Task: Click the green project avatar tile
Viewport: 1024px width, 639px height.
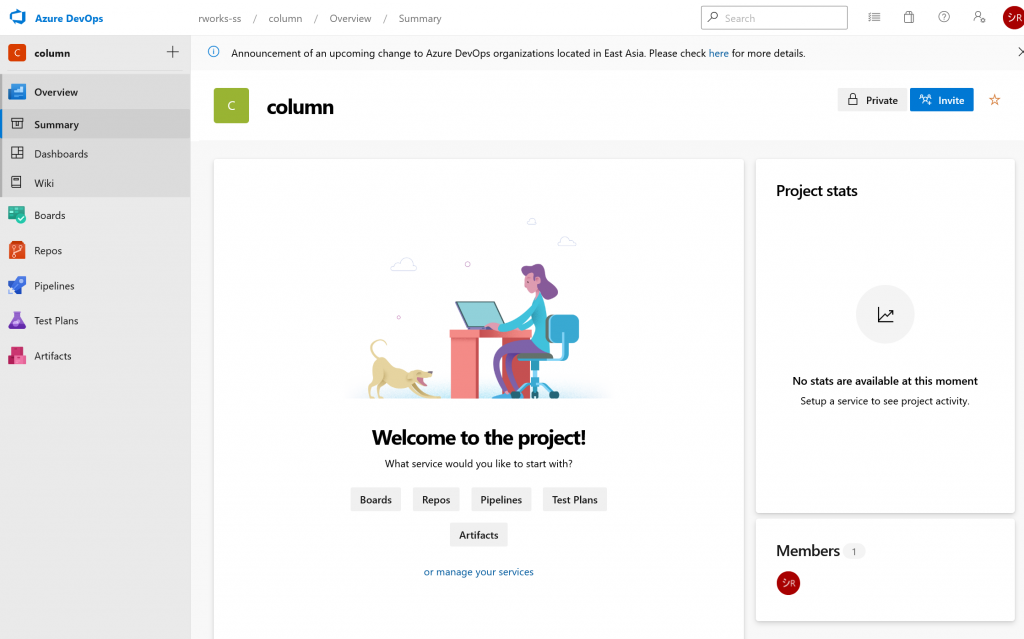Action: click(x=231, y=105)
